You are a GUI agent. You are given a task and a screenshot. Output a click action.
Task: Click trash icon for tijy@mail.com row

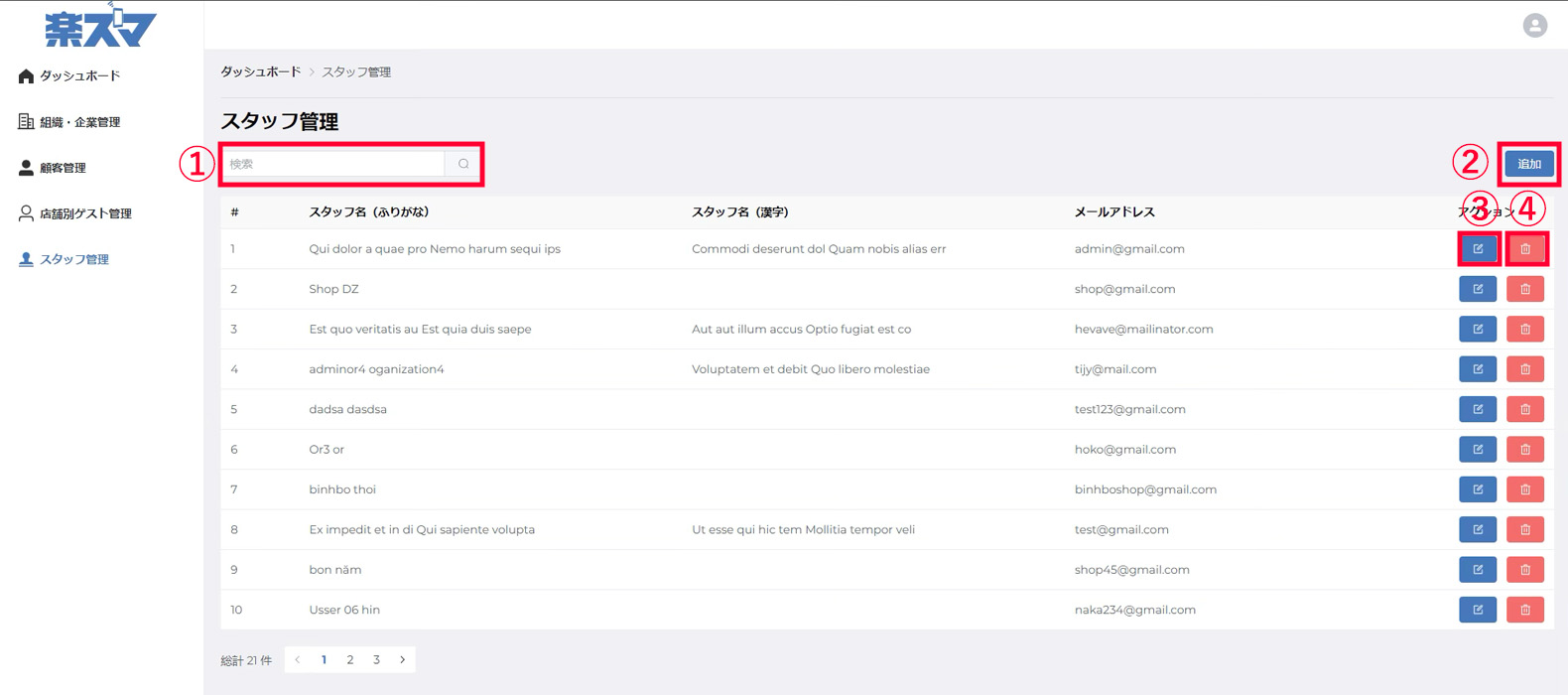1525,369
